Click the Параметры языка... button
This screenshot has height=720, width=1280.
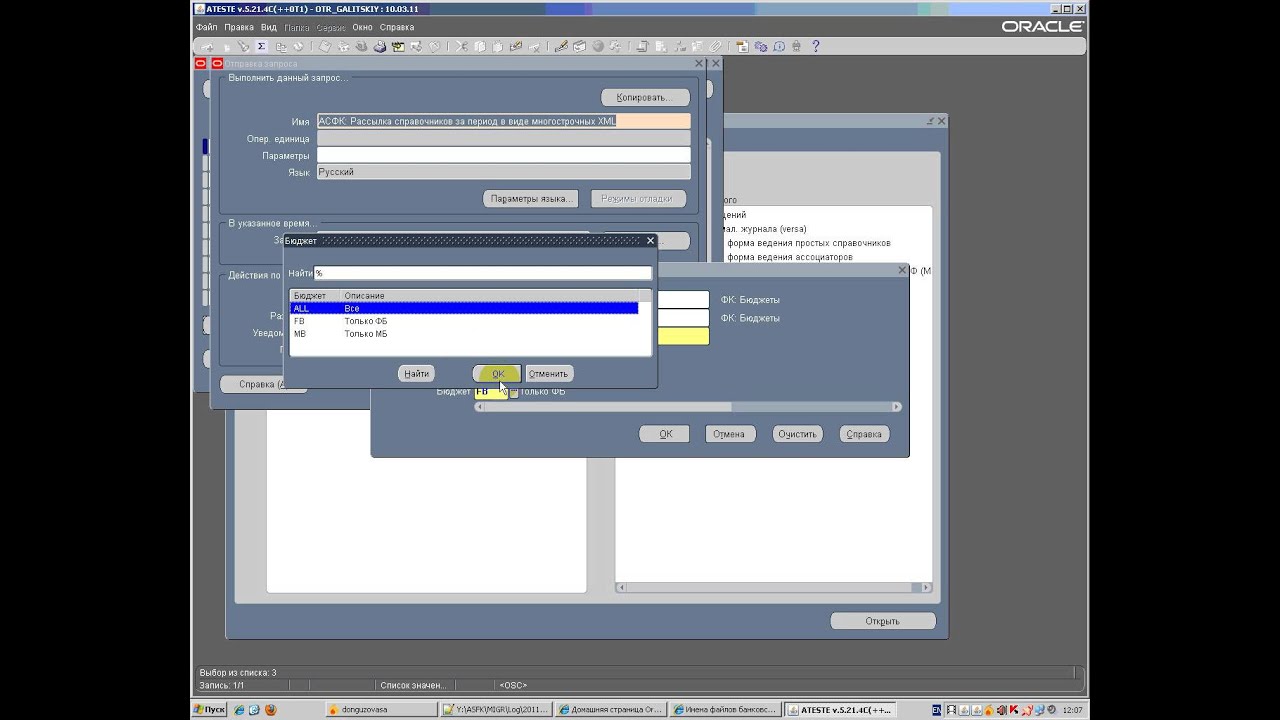[531, 198]
